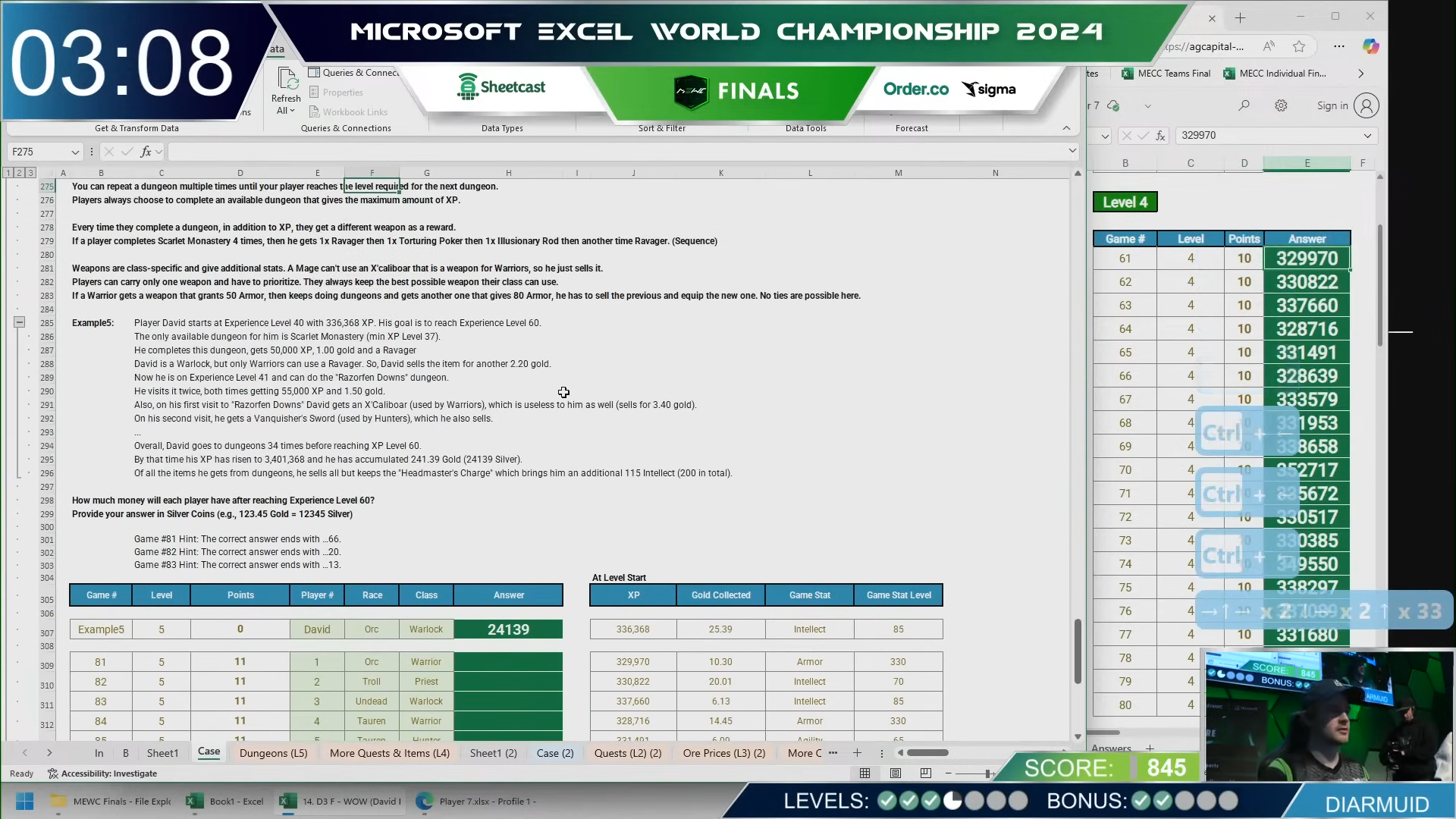The height and width of the screenshot is (819, 1456).
Task: Select the Sheet1 tab
Action: coord(162,753)
